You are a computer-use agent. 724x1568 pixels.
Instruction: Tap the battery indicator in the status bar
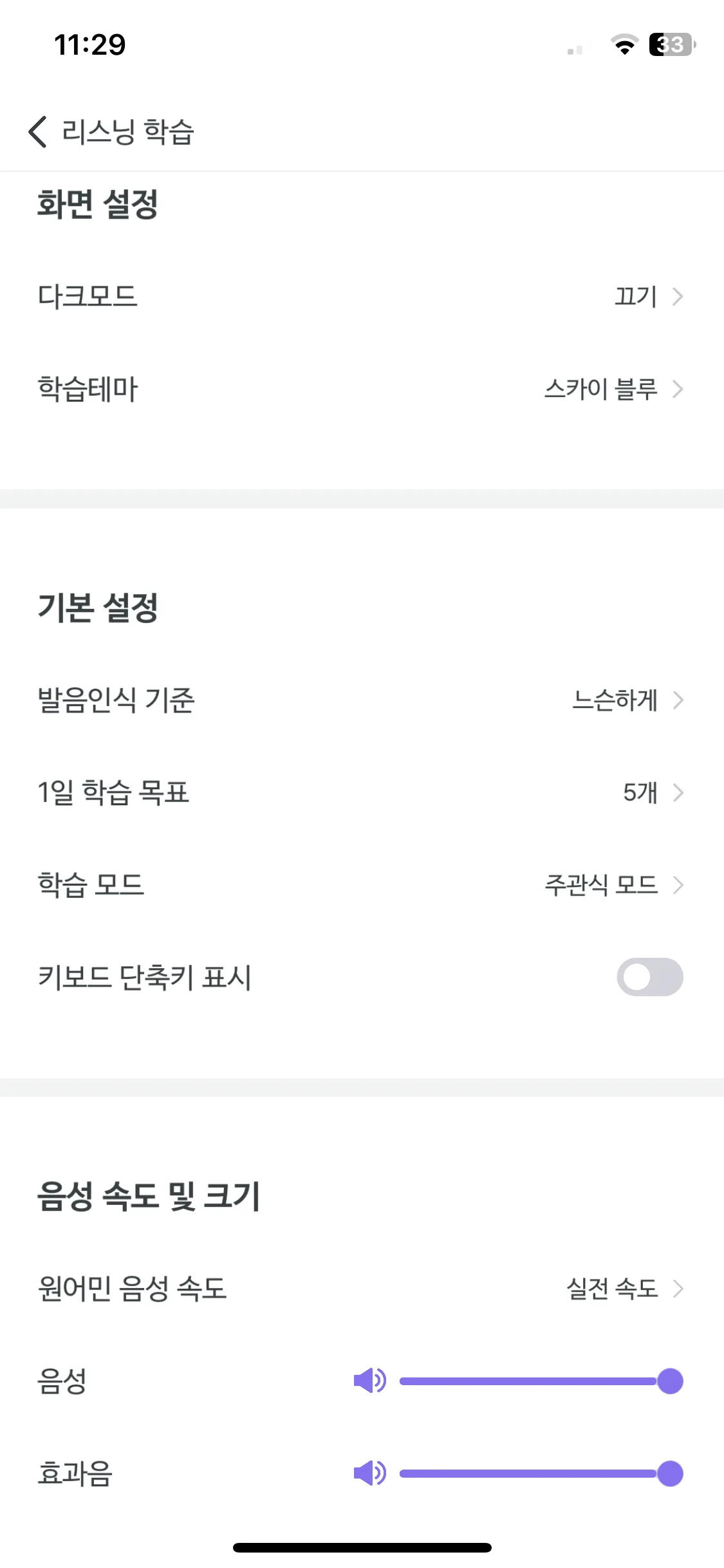673,44
